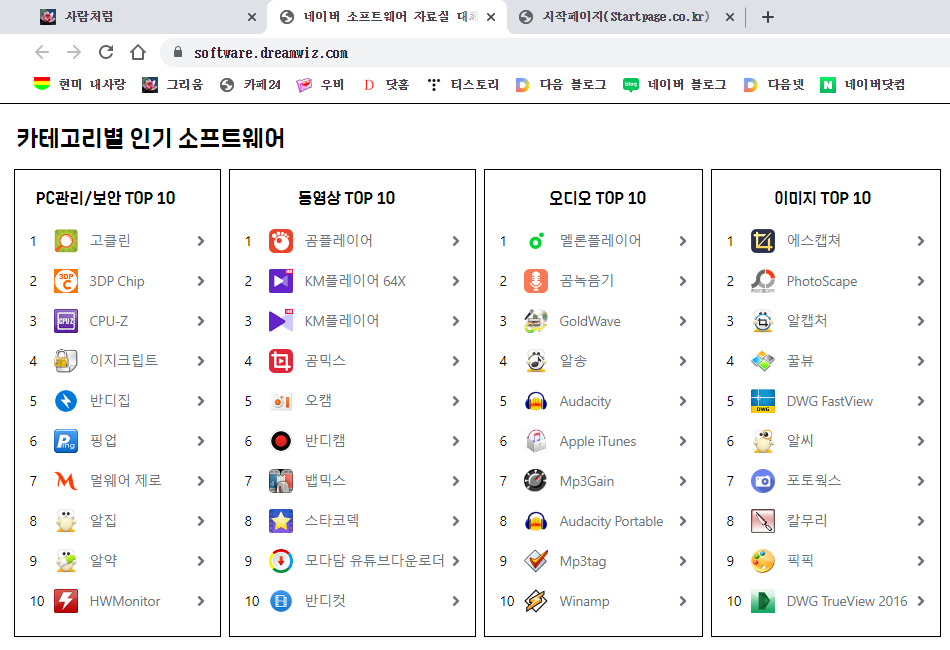Viewport: 950px width, 650px height.
Task: Open the 카페24 bookmark
Action: 250,85
